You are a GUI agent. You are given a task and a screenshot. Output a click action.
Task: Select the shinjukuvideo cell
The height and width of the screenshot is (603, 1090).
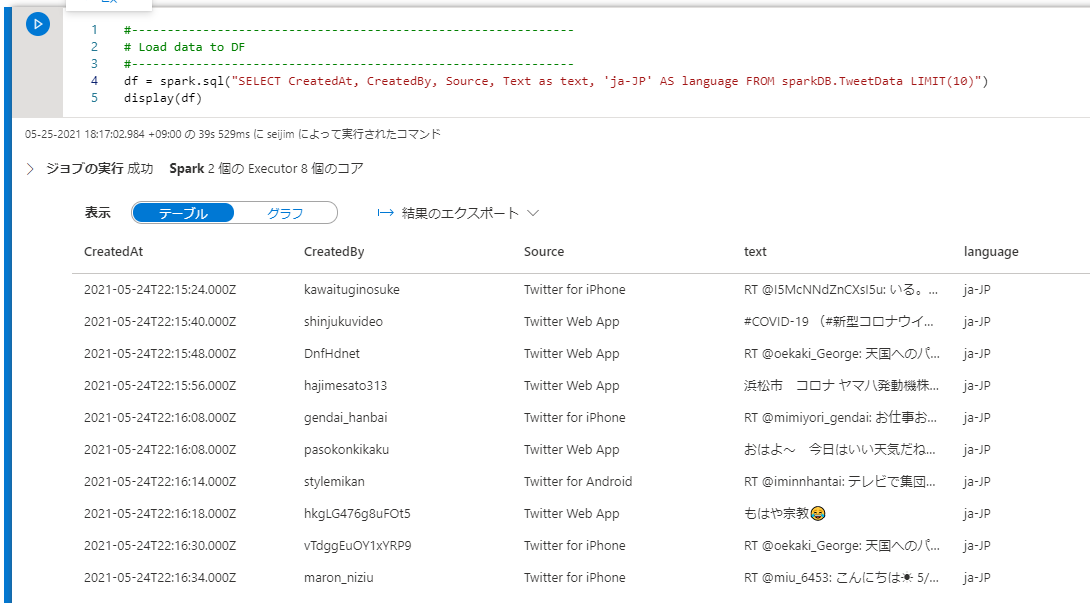pyautogui.click(x=343, y=321)
